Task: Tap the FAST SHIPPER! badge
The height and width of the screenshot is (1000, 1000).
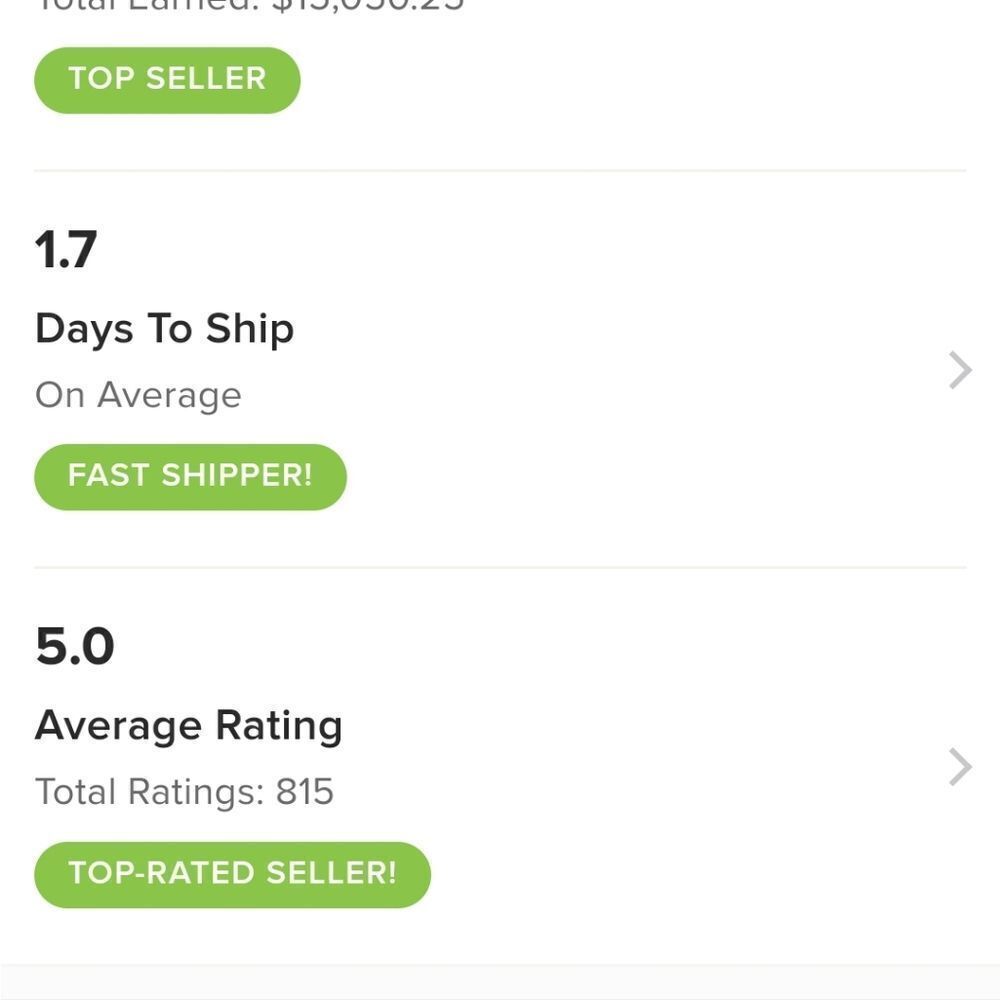Action: [x=190, y=477]
